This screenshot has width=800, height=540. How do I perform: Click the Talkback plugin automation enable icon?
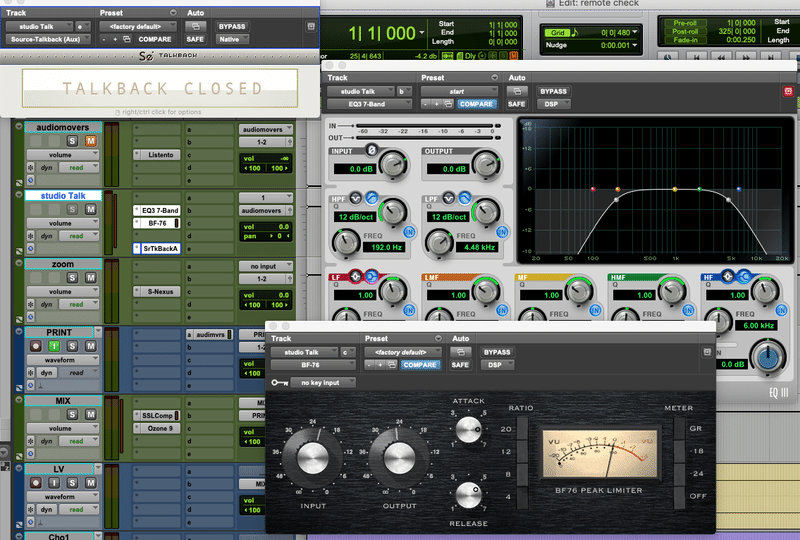point(195,26)
